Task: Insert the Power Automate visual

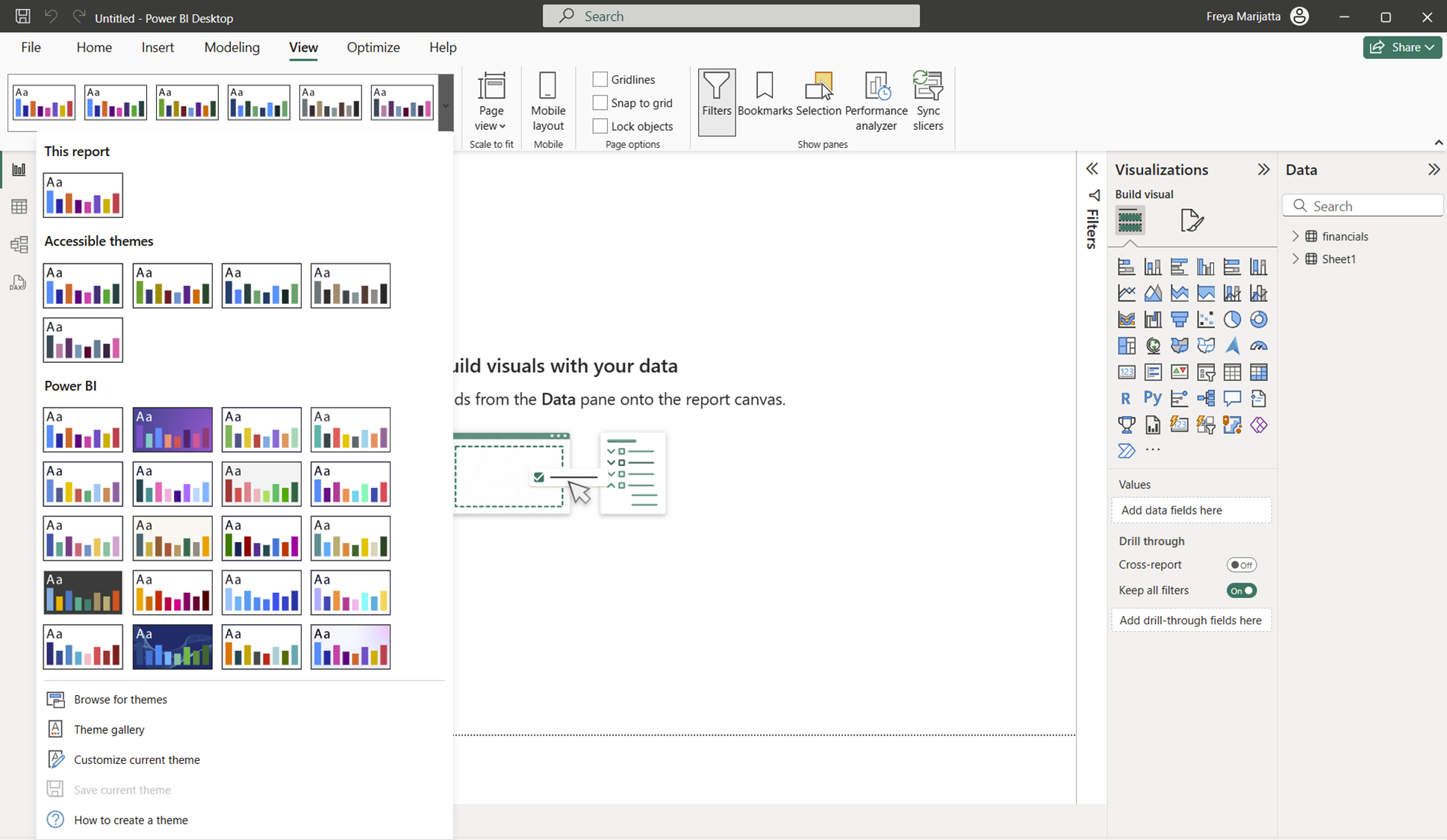Action: point(1127,451)
